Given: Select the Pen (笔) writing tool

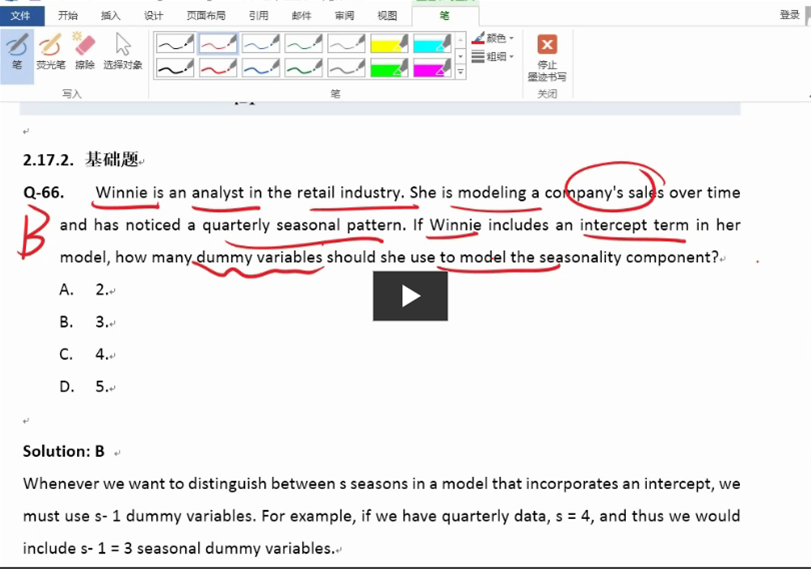Looking at the screenshot, I should click(x=17, y=52).
